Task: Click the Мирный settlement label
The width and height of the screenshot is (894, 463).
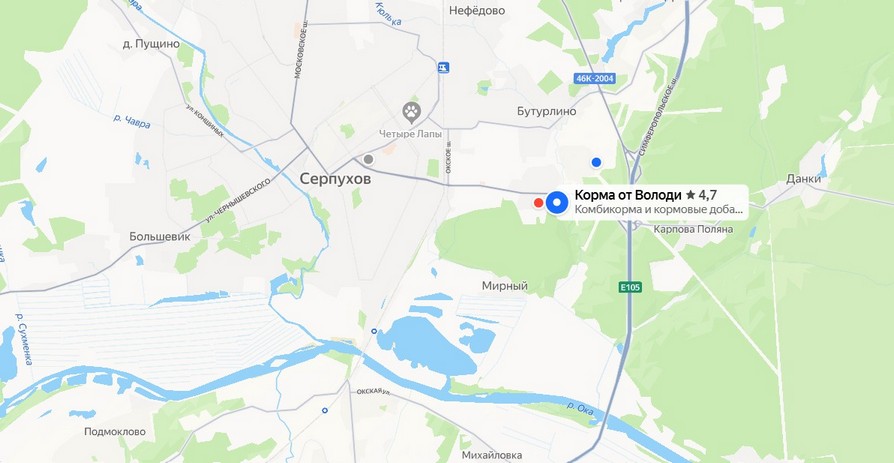Action: (505, 286)
